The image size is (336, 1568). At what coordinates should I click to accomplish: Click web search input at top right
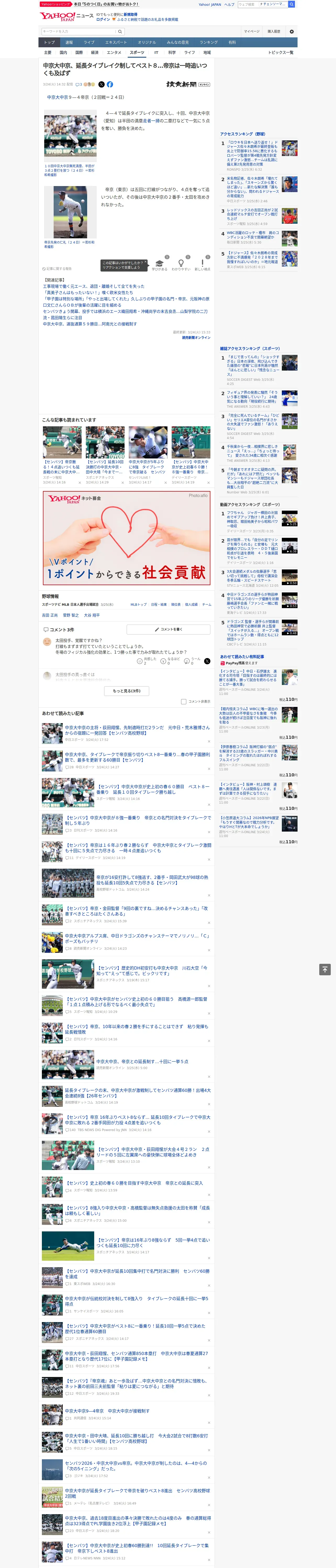tap(248, 4)
